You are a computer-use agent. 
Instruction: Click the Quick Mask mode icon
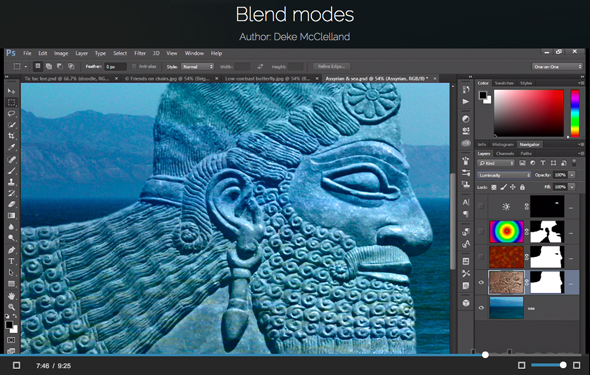pos(11,340)
